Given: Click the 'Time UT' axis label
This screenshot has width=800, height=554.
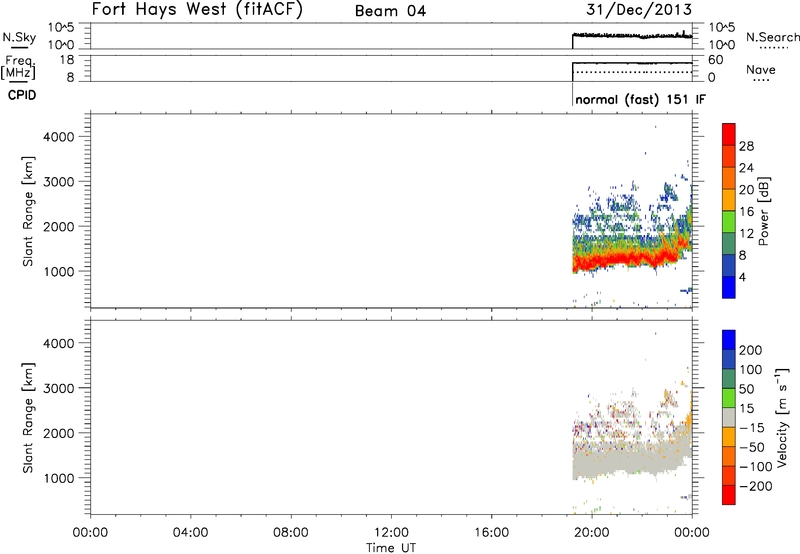Looking at the screenshot, I should [391, 547].
